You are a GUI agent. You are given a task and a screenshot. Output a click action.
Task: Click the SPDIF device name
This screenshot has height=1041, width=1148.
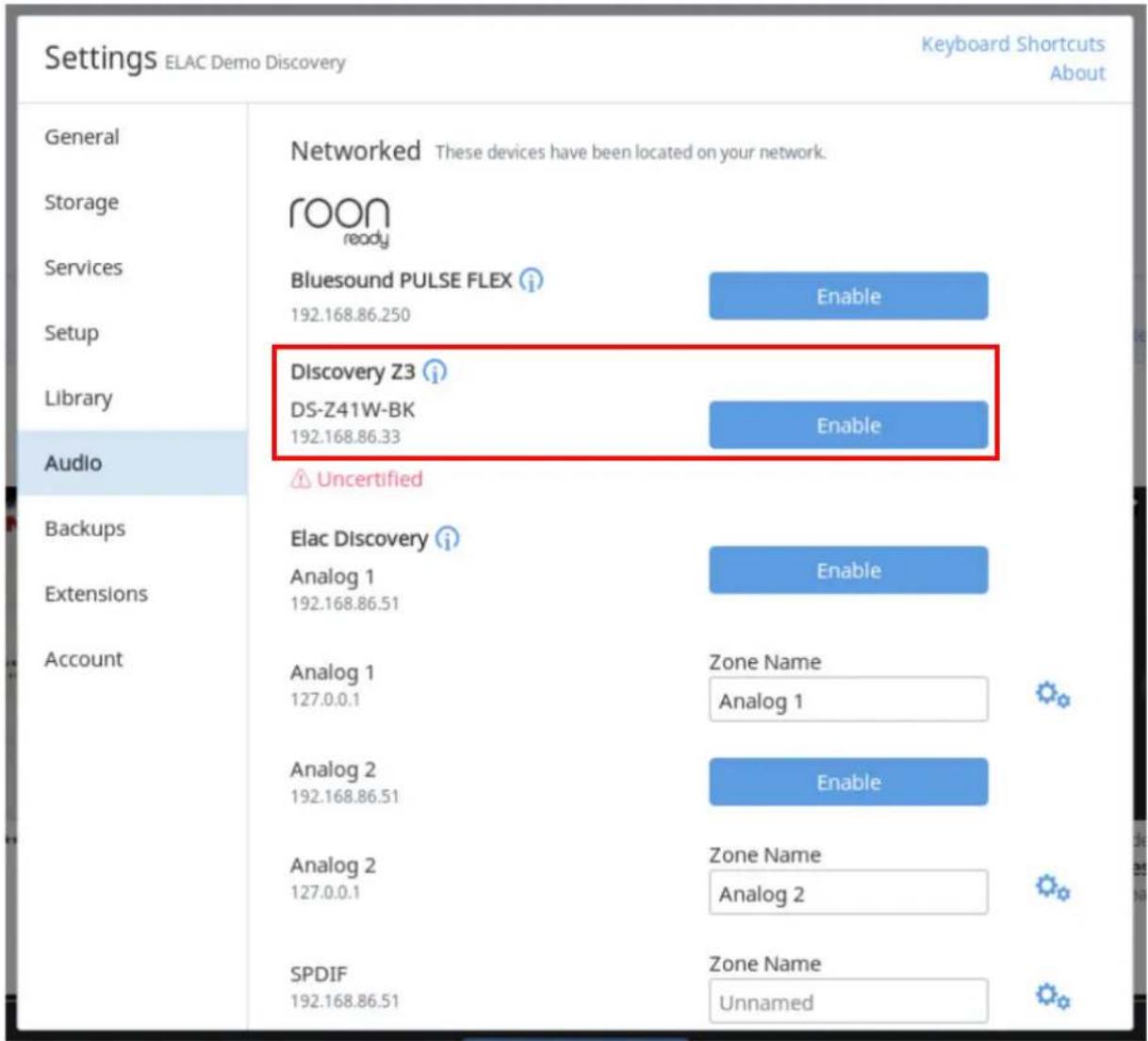coord(319,974)
